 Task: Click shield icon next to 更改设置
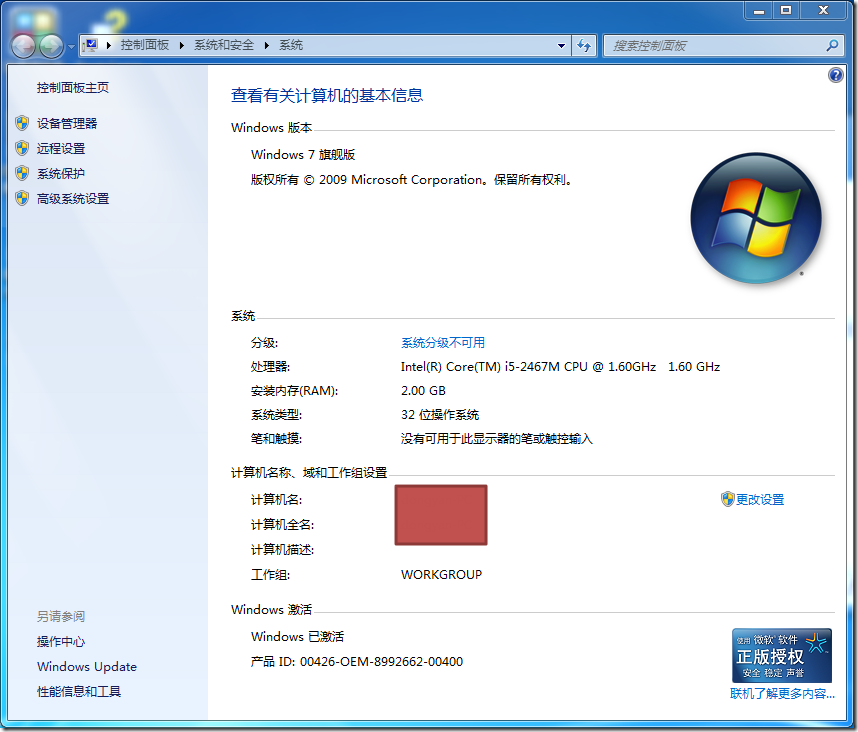[x=727, y=499]
